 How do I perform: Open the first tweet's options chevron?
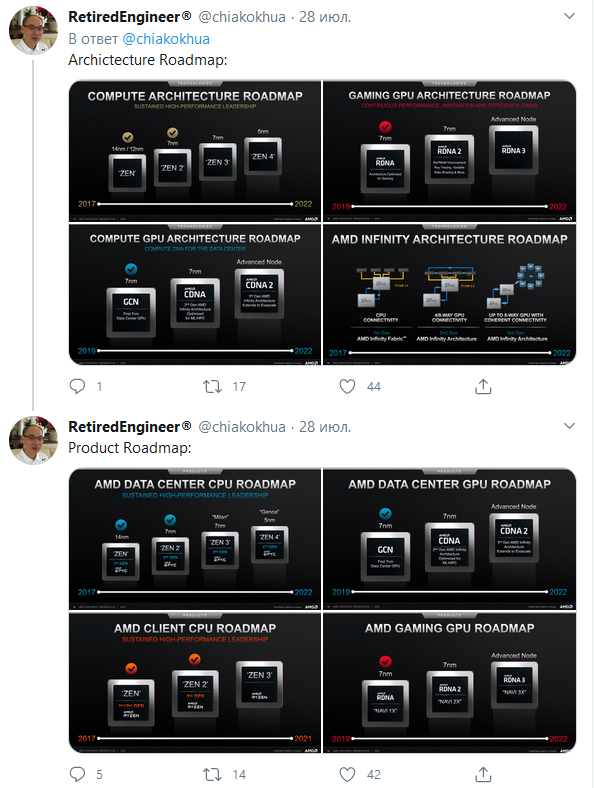tap(569, 16)
